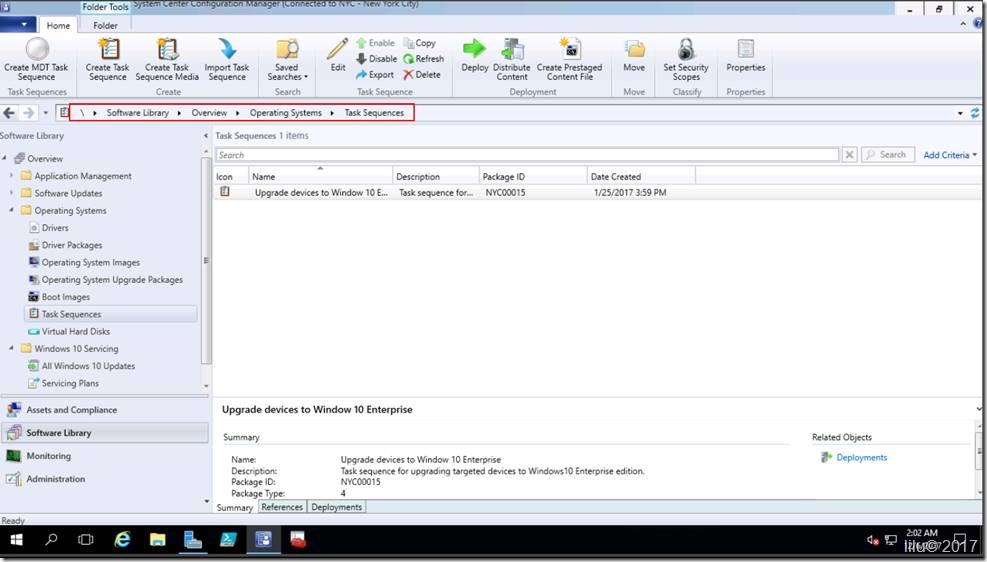
Task: Collapse the Overview tree node
Action: coord(4,158)
